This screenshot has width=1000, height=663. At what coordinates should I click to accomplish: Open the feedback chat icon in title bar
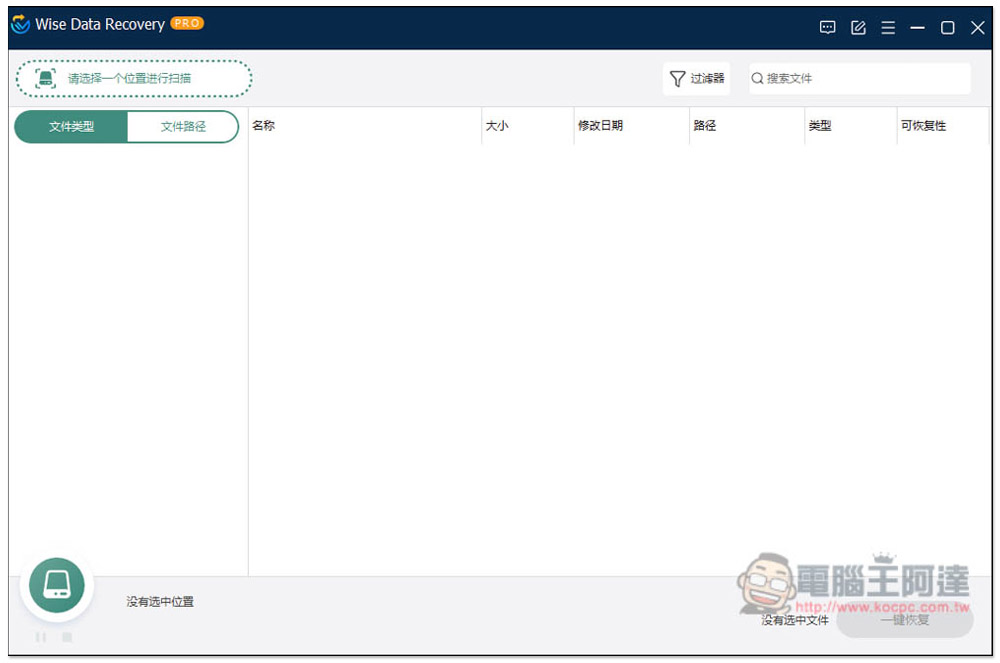pyautogui.click(x=827, y=27)
